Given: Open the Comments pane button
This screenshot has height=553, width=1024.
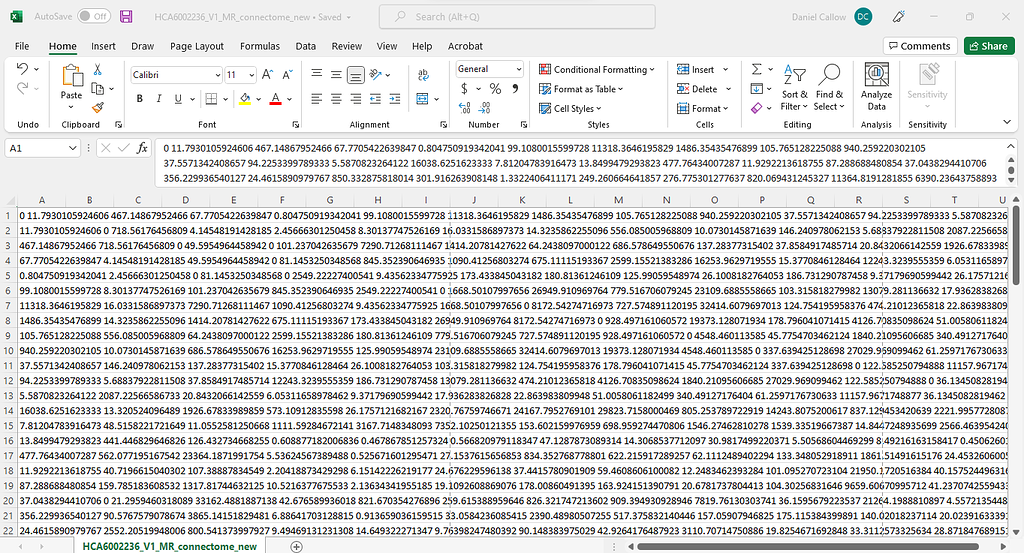Looking at the screenshot, I should coord(918,46).
